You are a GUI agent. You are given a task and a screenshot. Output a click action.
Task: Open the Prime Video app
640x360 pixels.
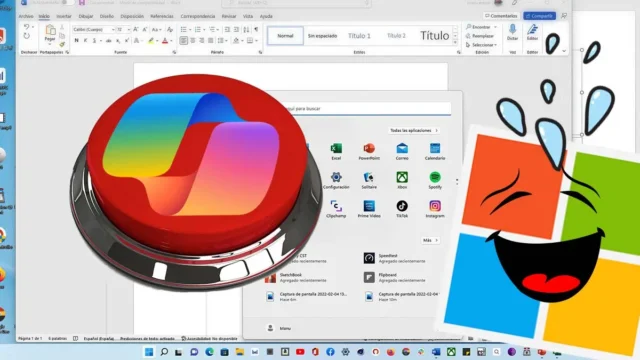tap(369, 209)
